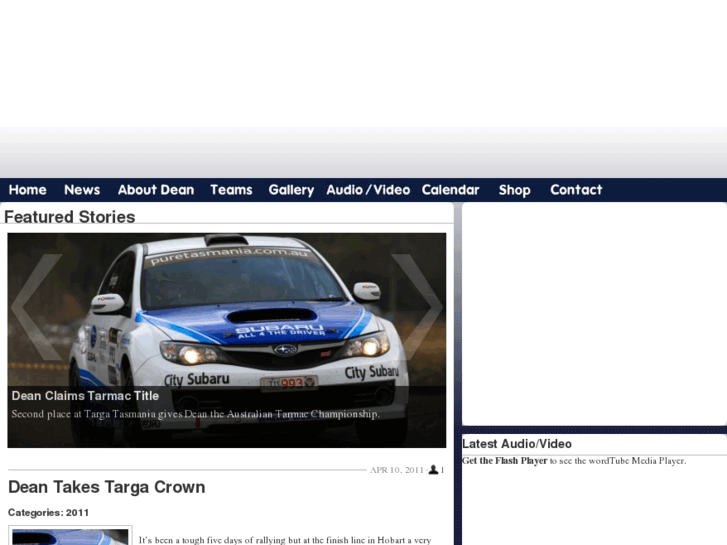Select the Teams menu item

point(231,190)
